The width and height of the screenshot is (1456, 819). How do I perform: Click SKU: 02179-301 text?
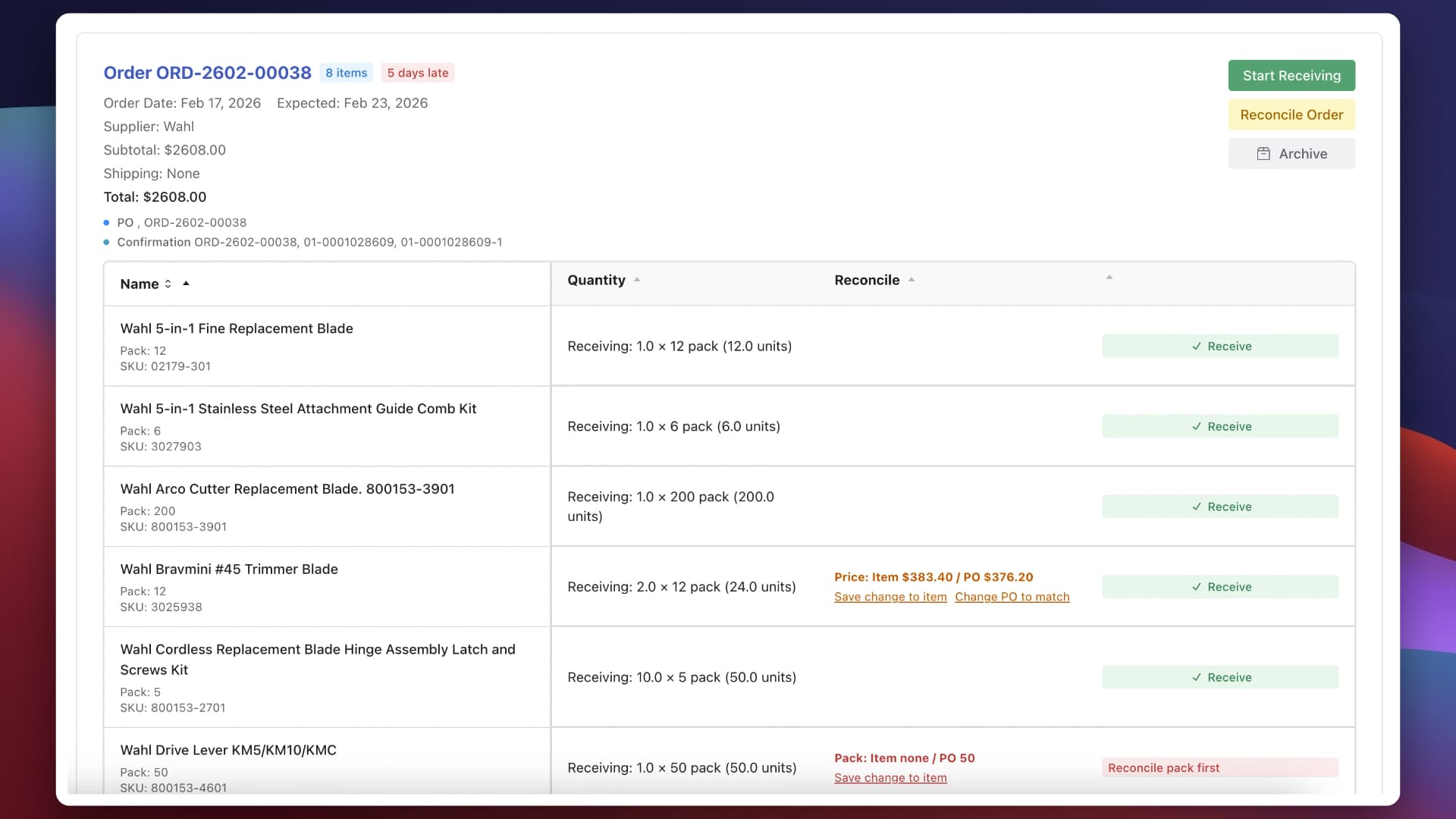coord(165,366)
